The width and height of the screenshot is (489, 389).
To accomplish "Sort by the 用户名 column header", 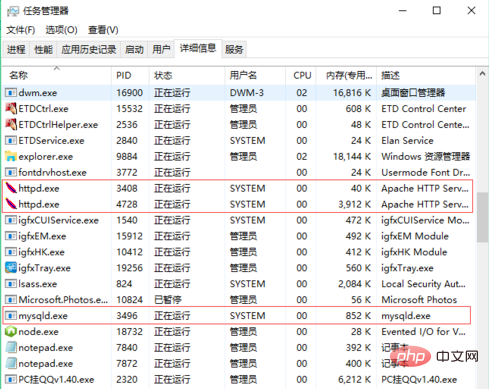I will tap(255, 76).
